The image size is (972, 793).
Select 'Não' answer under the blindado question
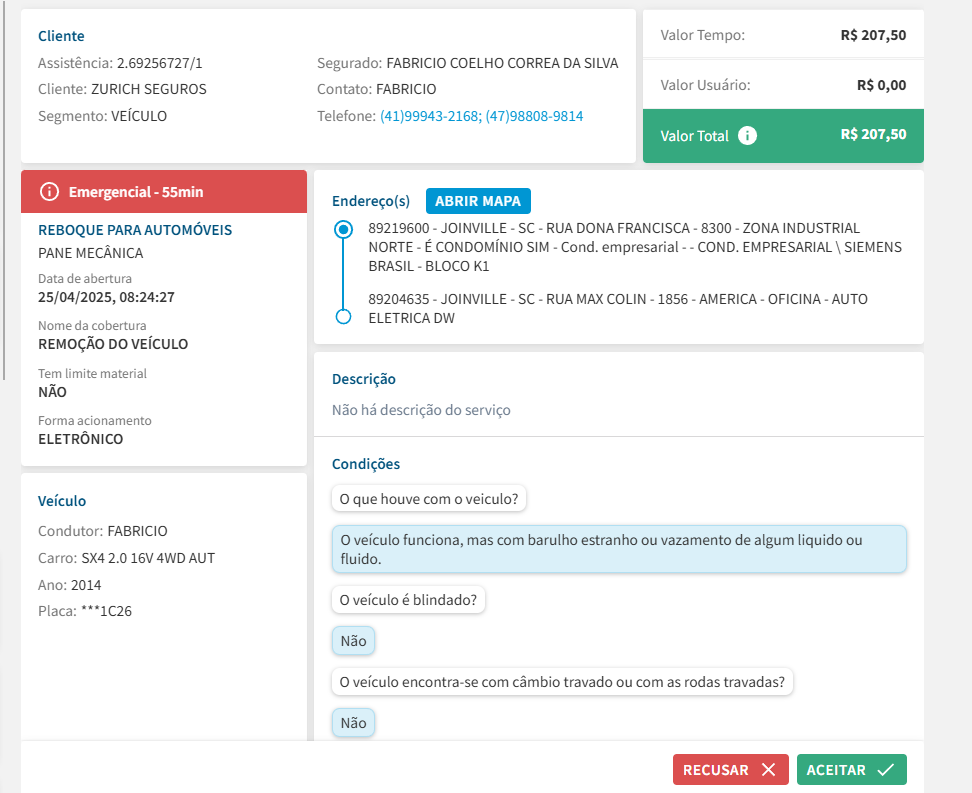tap(353, 641)
